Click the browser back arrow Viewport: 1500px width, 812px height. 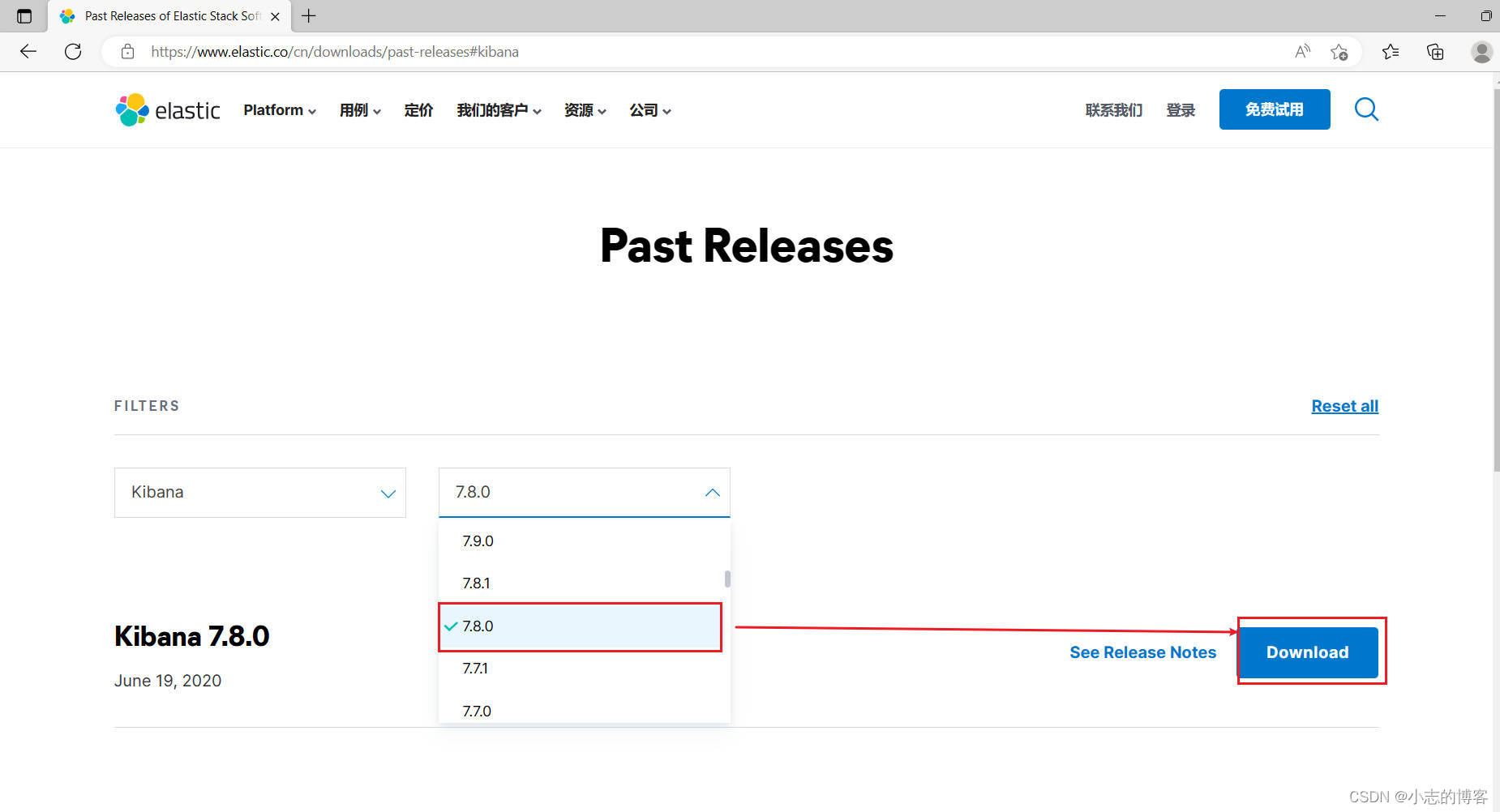click(28, 52)
